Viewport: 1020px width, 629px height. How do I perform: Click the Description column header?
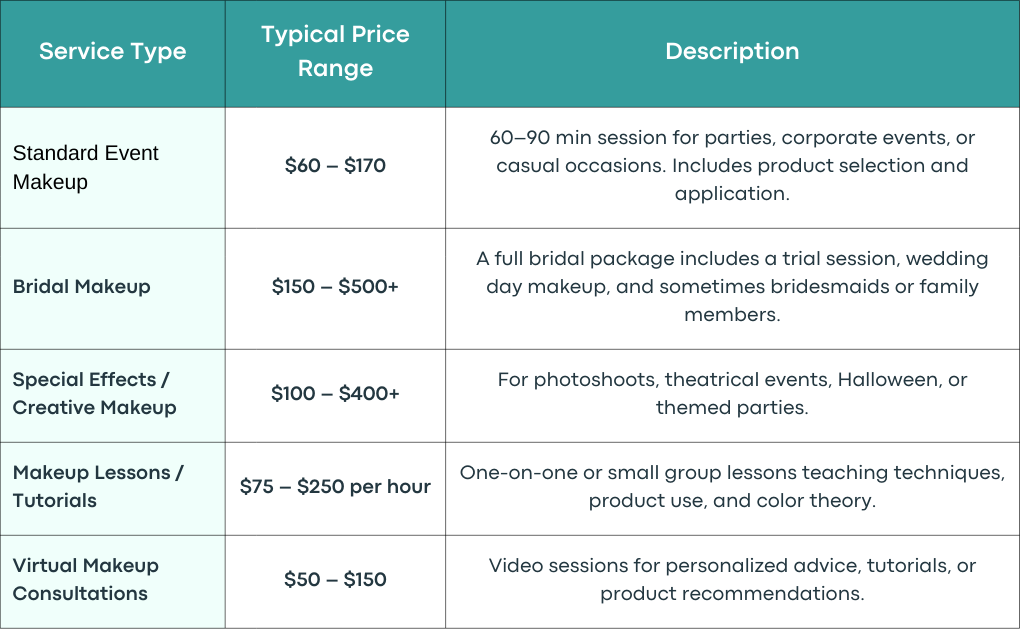pyautogui.click(x=732, y=51)
